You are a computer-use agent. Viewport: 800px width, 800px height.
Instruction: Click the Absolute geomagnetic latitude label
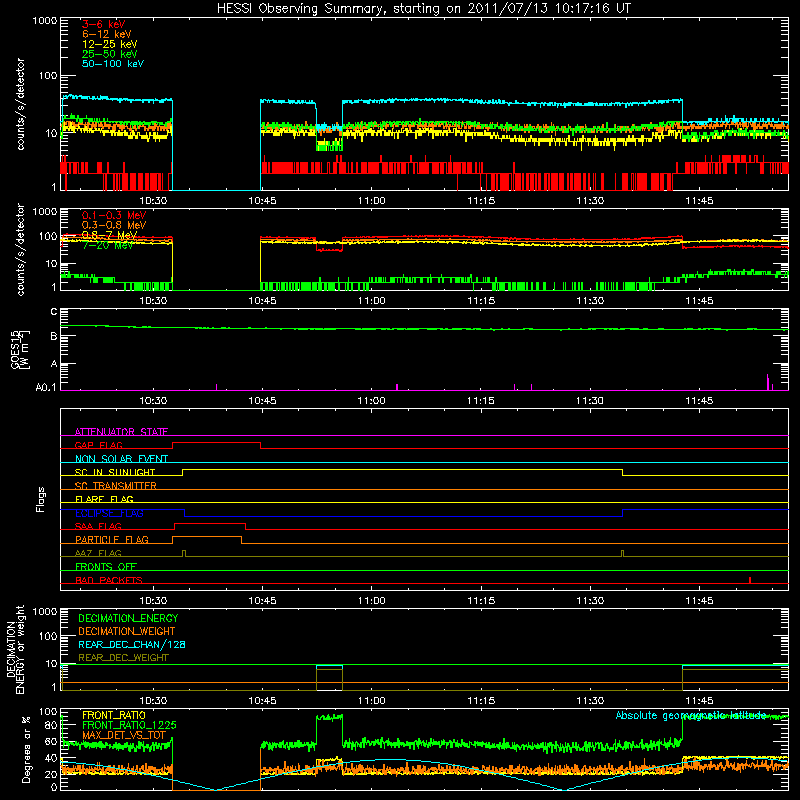tap(691, 715)
